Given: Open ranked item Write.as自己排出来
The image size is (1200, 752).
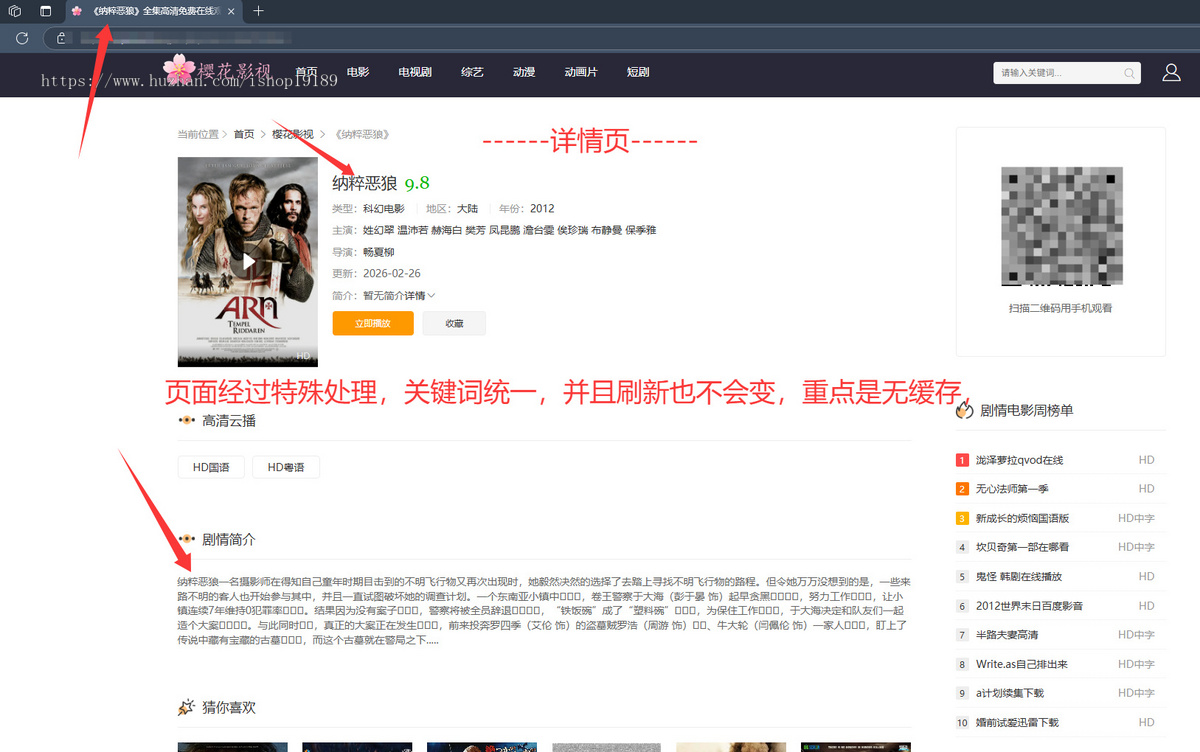Looking at the screenshot, I should click(x=1022, y=664).
